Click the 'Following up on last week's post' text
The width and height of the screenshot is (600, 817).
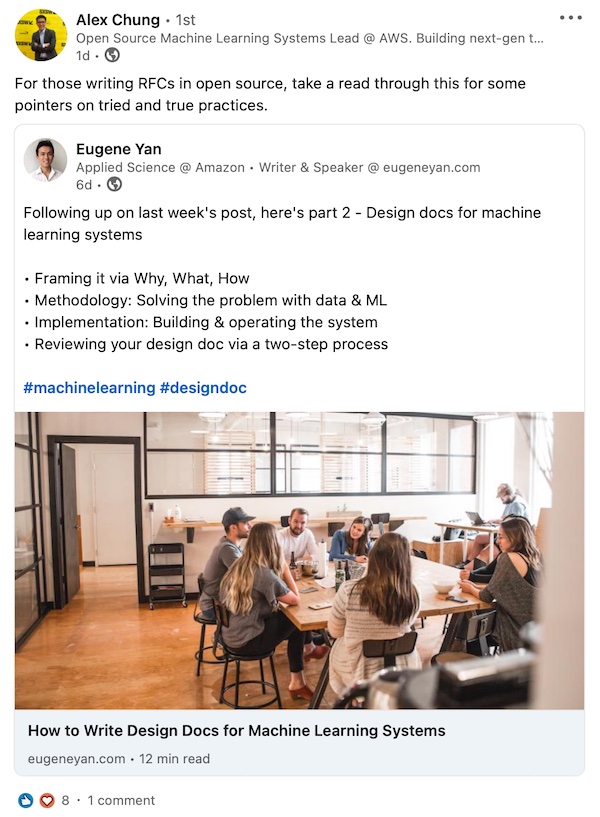[282, 223]
